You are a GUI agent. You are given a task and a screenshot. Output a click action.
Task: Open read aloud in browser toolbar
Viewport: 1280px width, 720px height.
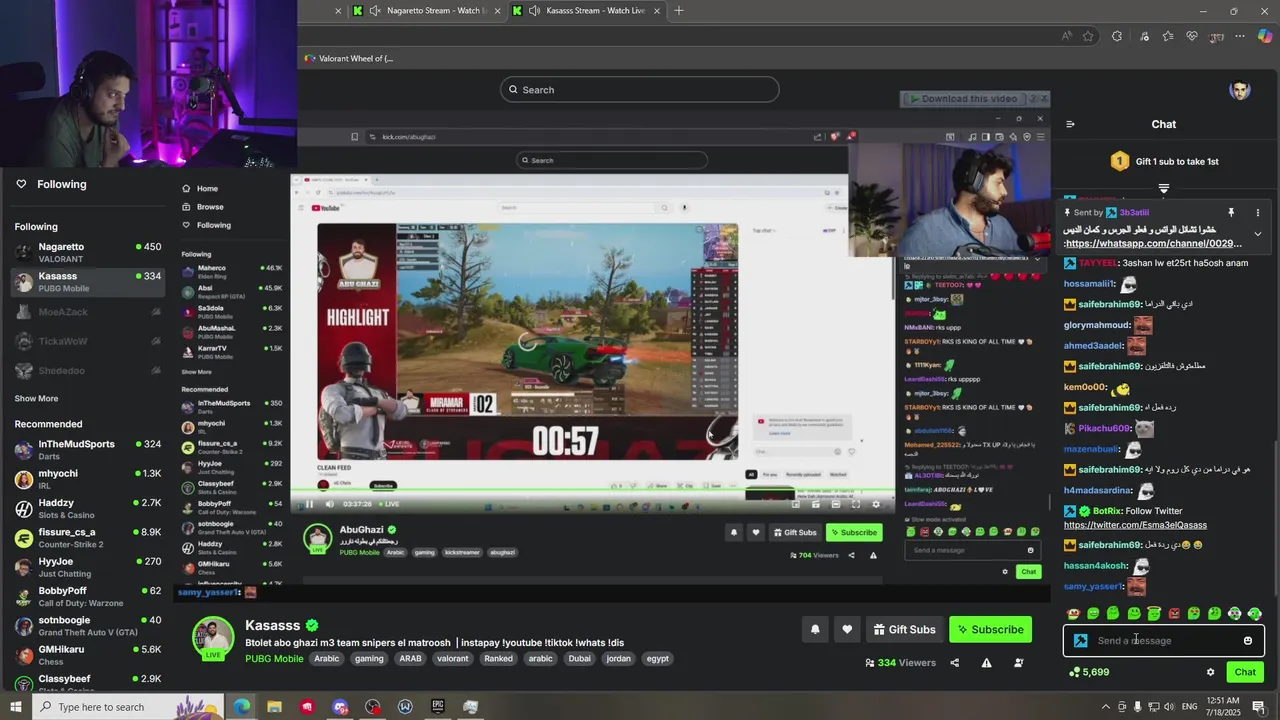point(1067,36)
